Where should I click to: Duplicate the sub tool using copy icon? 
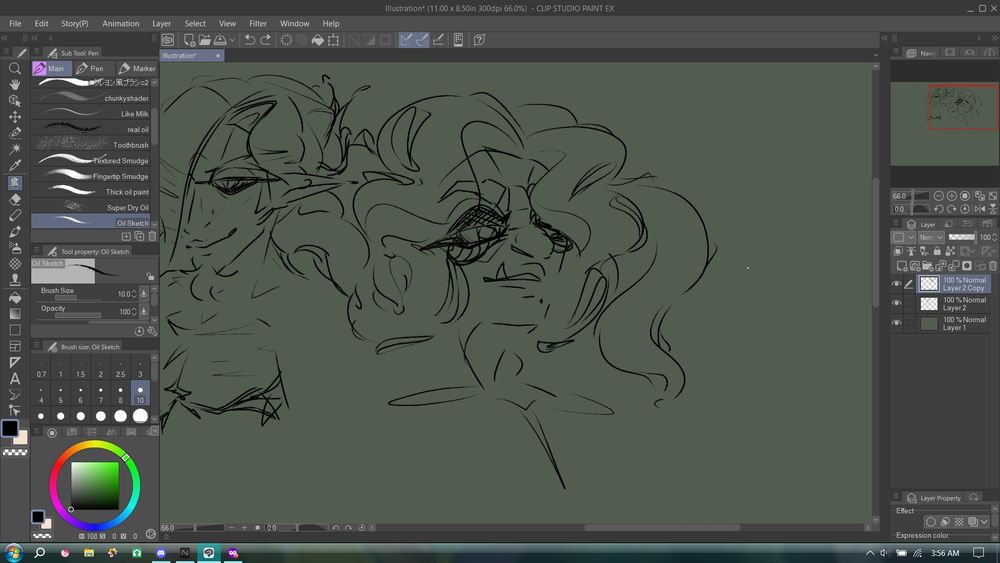point(139,236)
